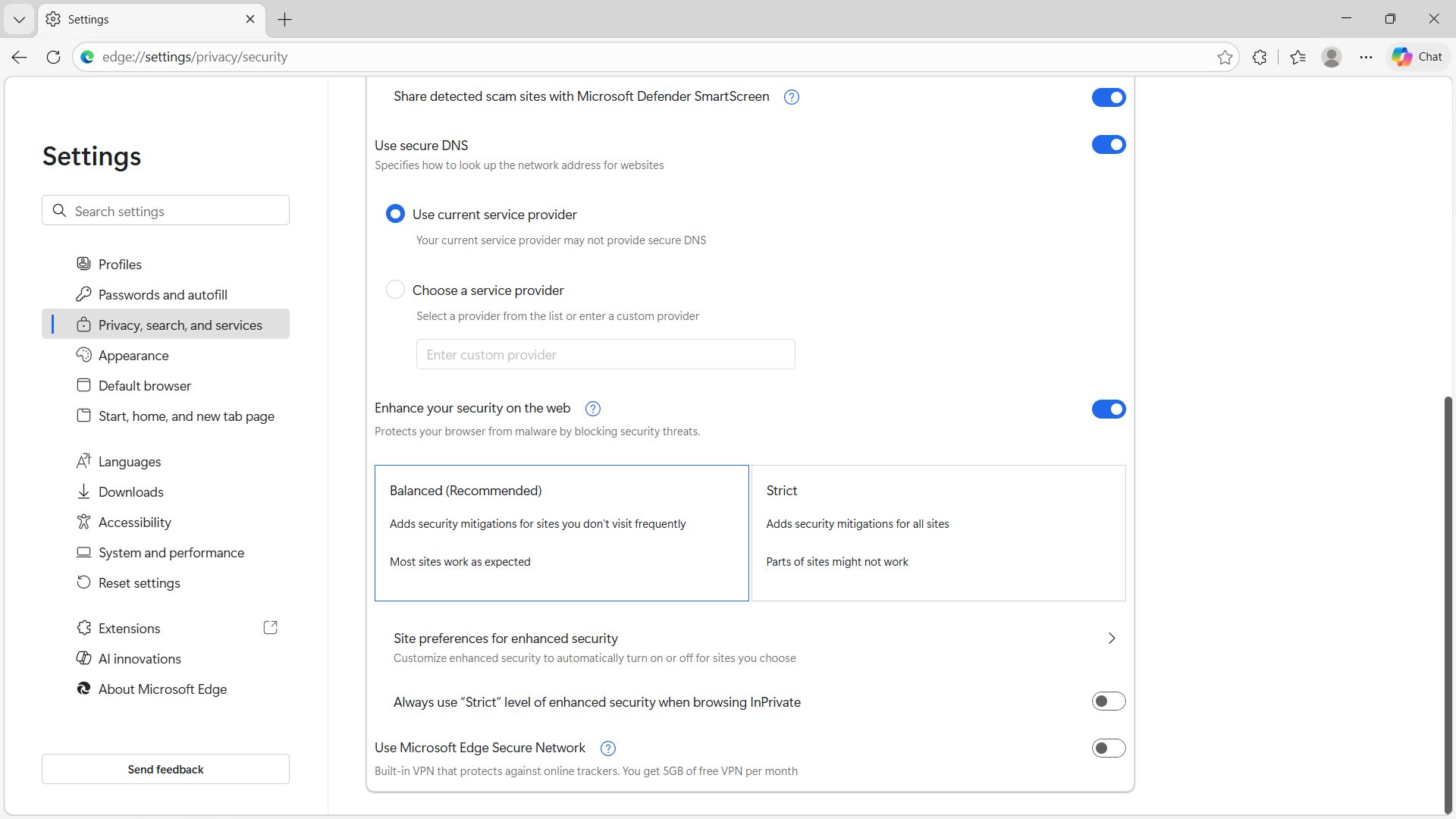
Task: Expand Site preferences for enhanced security
Action: (x=1111, y=639)
